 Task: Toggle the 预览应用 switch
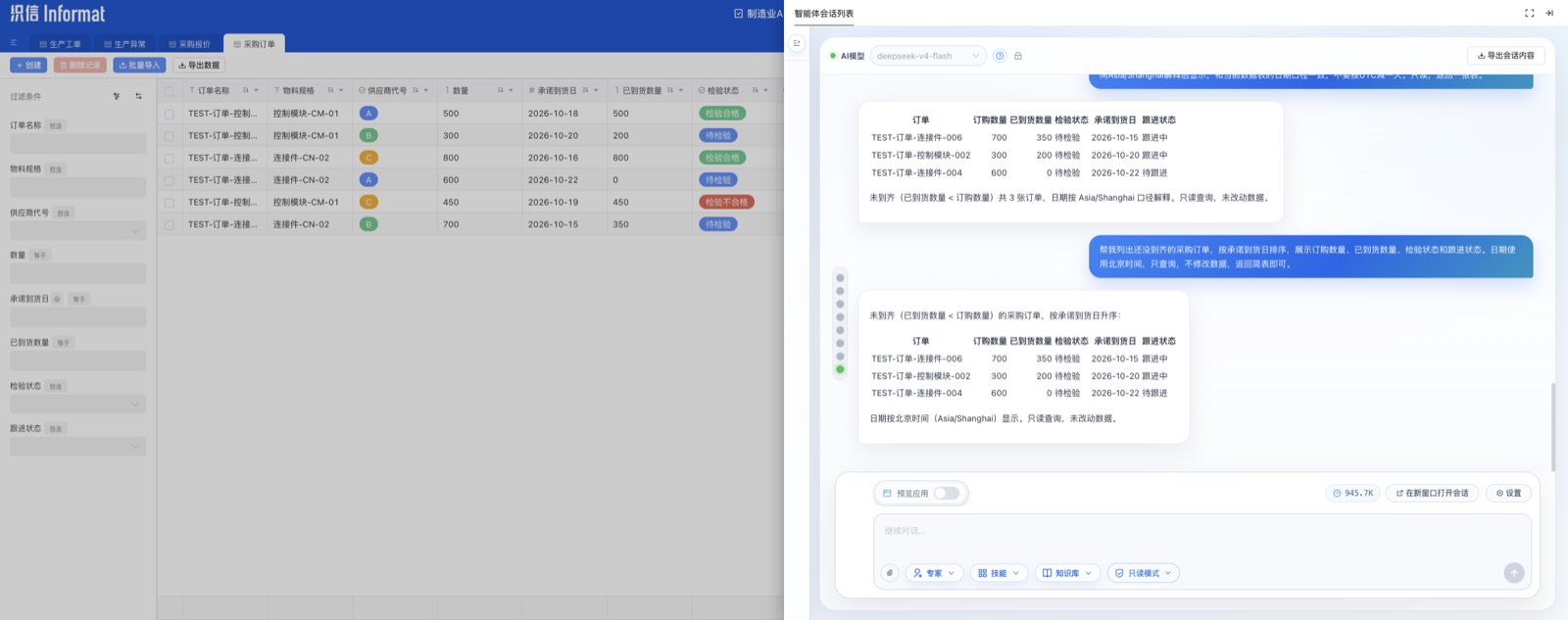(x=947, y=493)
